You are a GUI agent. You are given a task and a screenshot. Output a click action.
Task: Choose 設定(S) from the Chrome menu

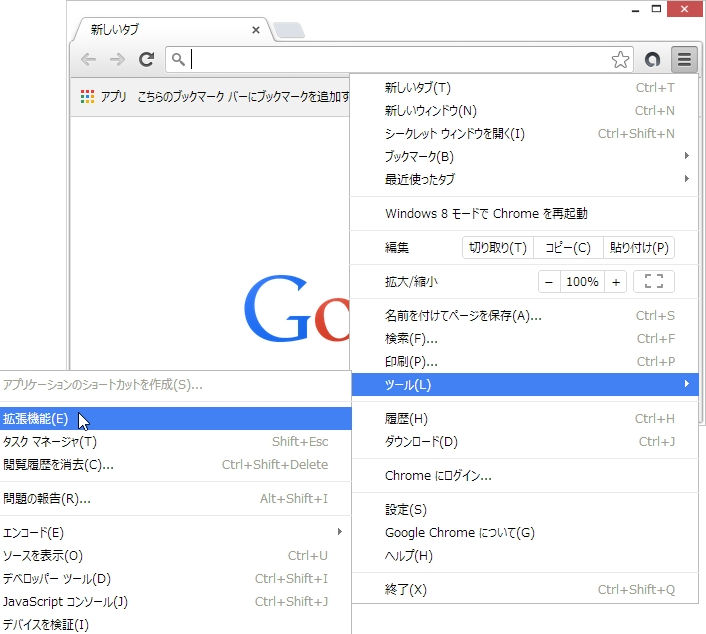click(525, 509)
